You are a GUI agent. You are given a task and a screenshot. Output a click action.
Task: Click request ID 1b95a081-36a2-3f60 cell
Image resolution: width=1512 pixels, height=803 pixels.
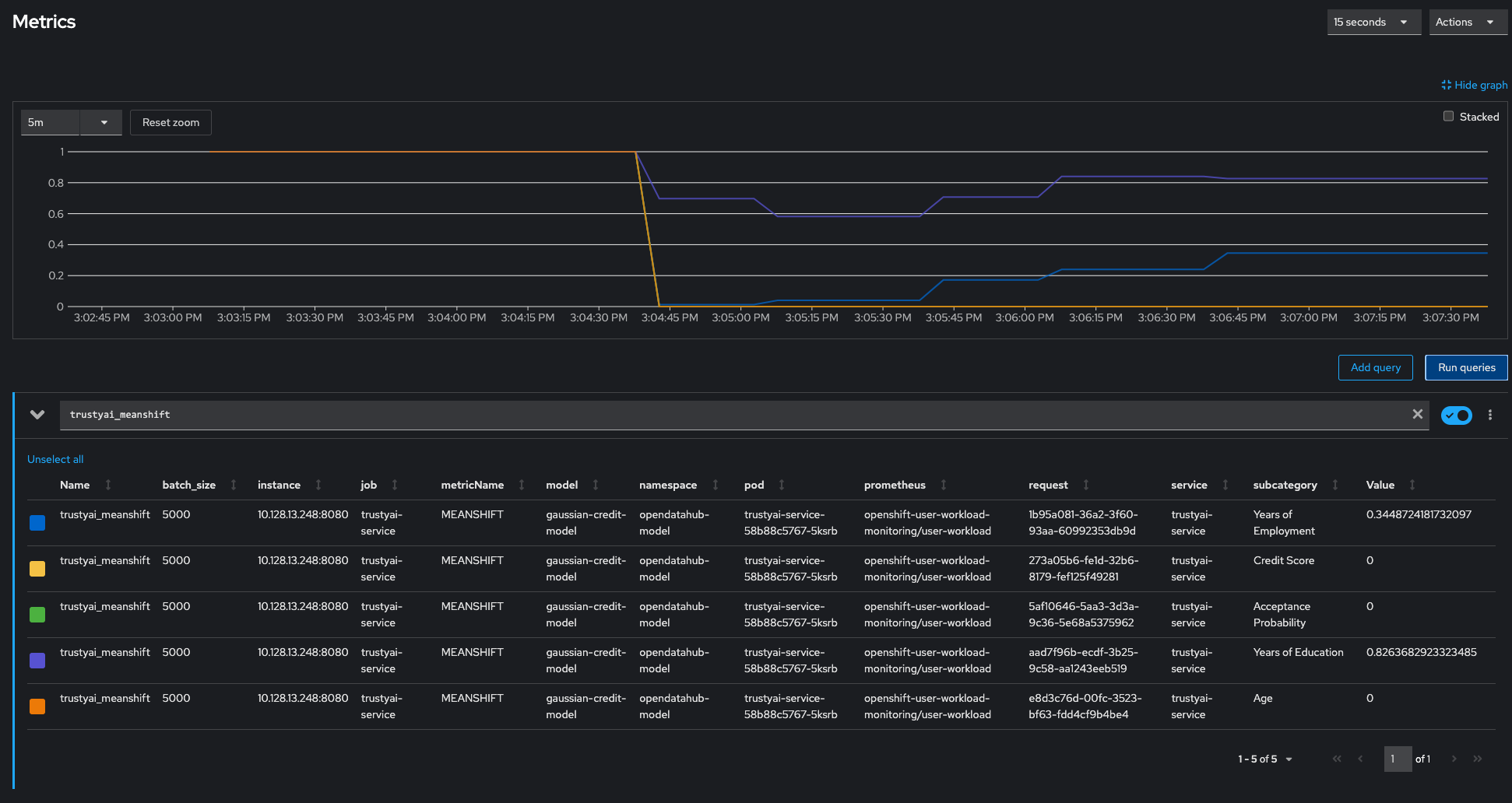tap(1083, 523)
